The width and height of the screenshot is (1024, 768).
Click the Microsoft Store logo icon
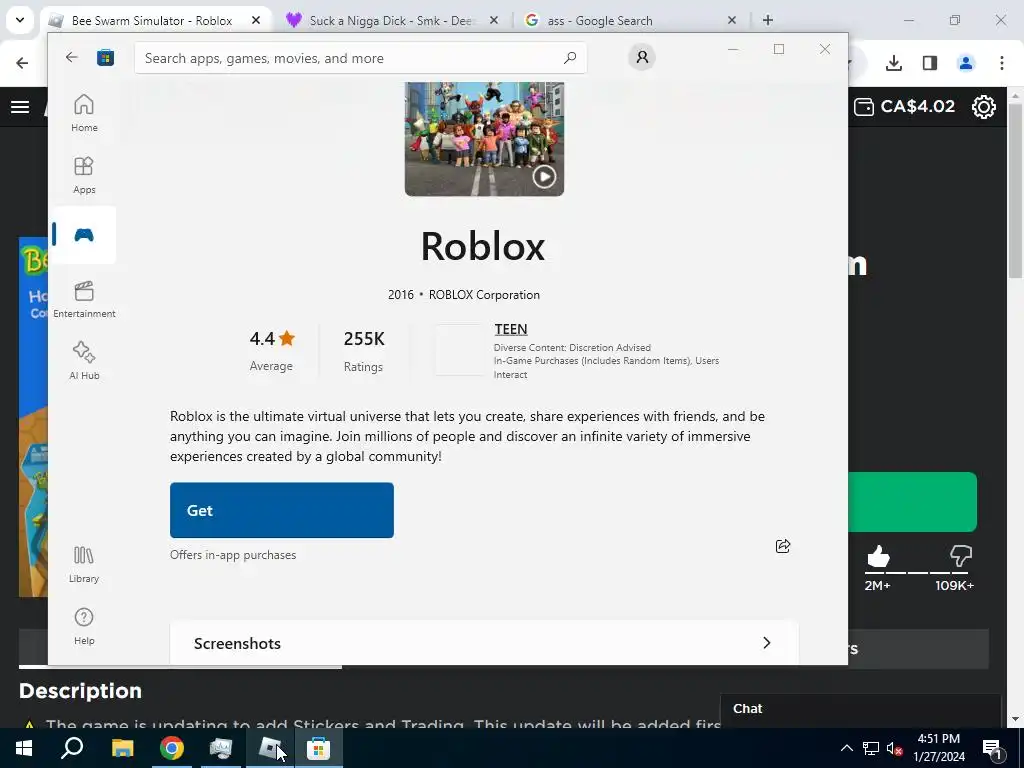(x=105, y=57)
